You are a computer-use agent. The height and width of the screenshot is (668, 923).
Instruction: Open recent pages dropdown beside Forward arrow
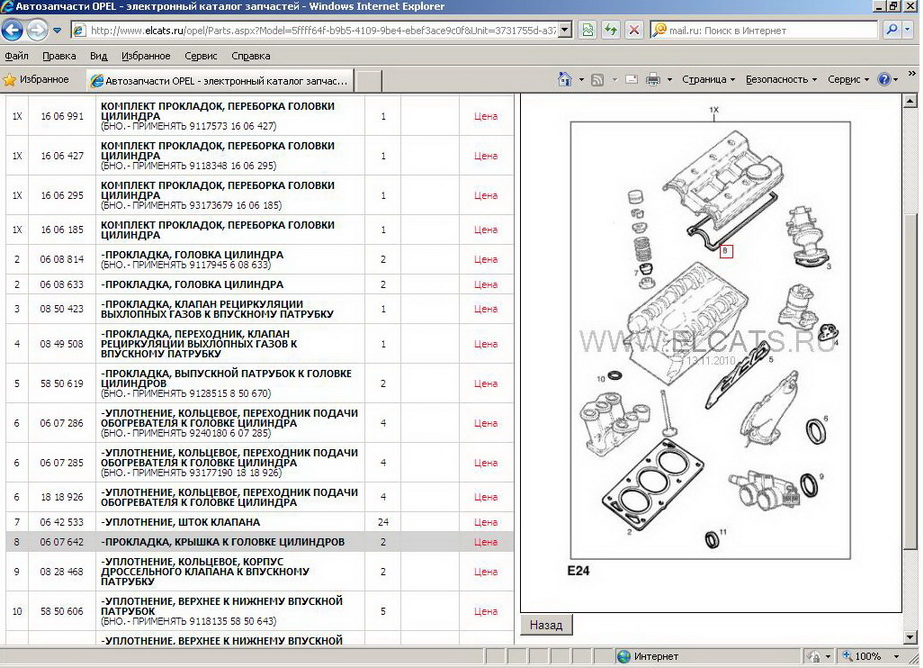point(57,30)
